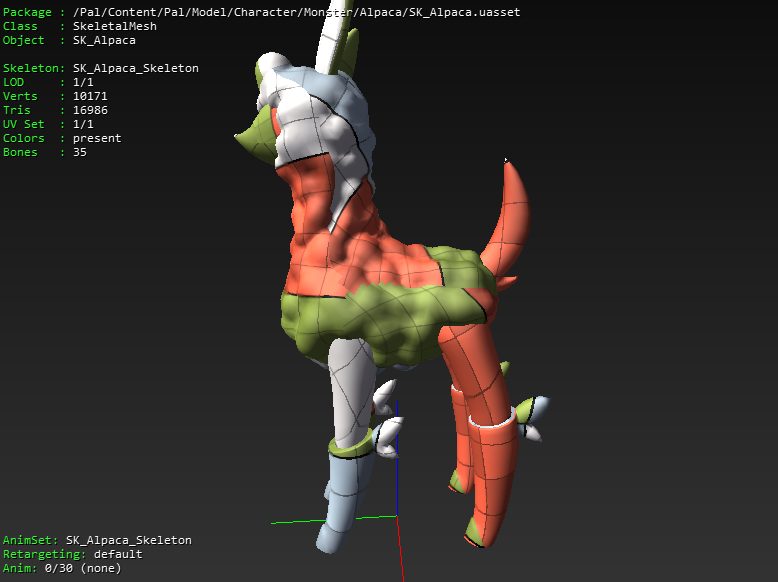Viewport: 778px width, 582px height.
Task: Click the Anim value 0/30 (none)
Action: 83,568
